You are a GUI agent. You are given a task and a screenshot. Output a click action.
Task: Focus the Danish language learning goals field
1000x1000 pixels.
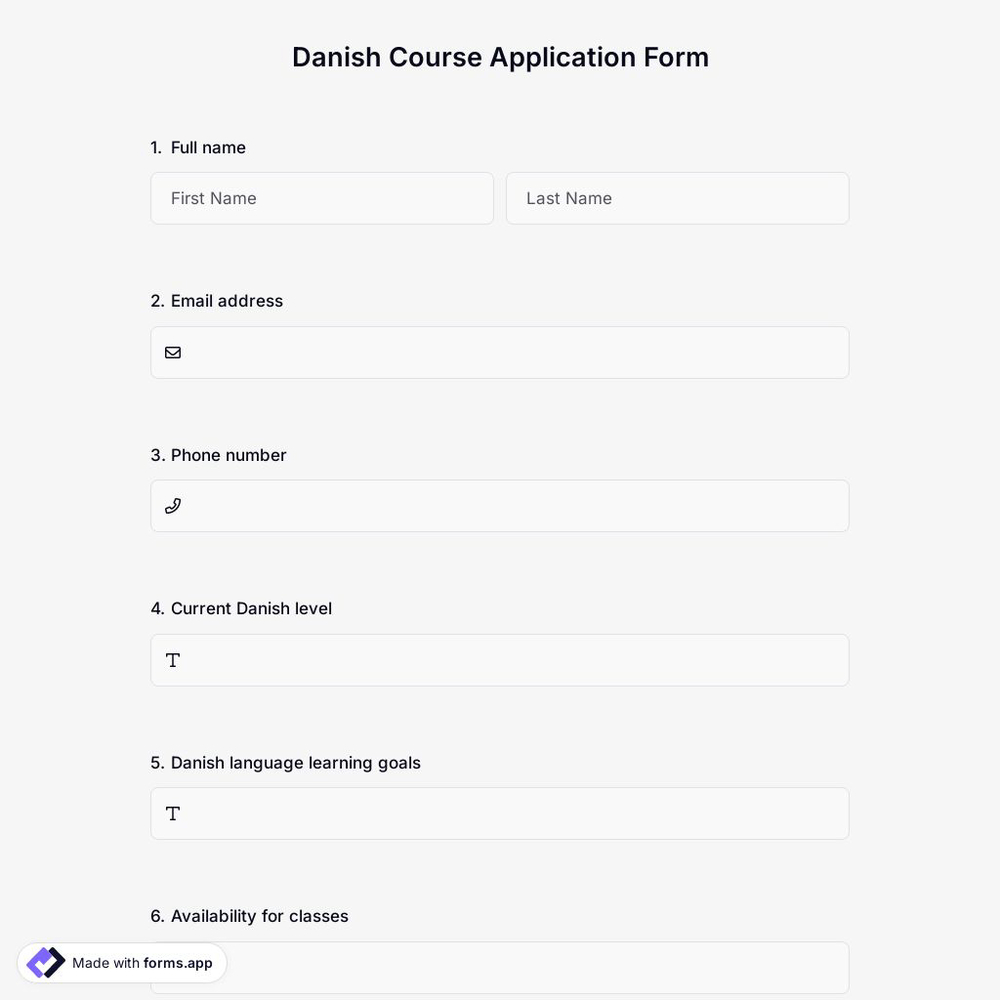pyautogui.click(x=500, y=813)
